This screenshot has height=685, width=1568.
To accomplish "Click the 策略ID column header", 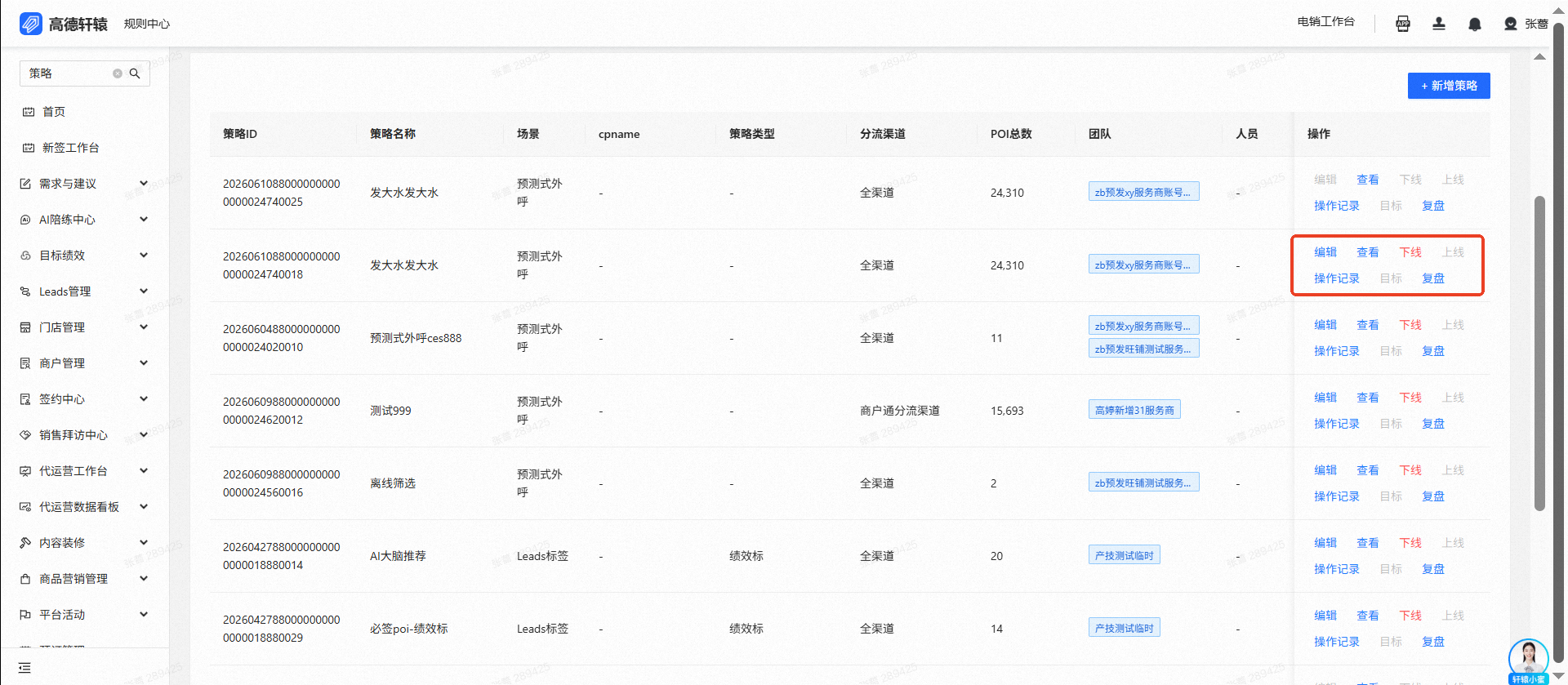I will click(240, 134).
